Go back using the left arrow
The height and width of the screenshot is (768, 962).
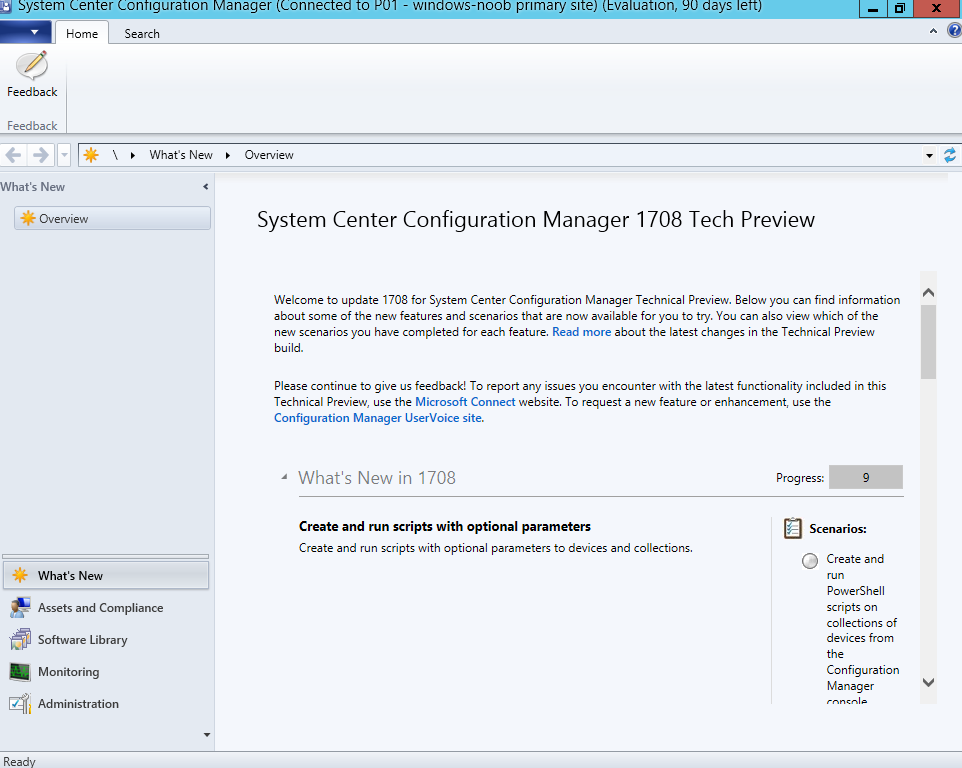(x=13, y=155)
